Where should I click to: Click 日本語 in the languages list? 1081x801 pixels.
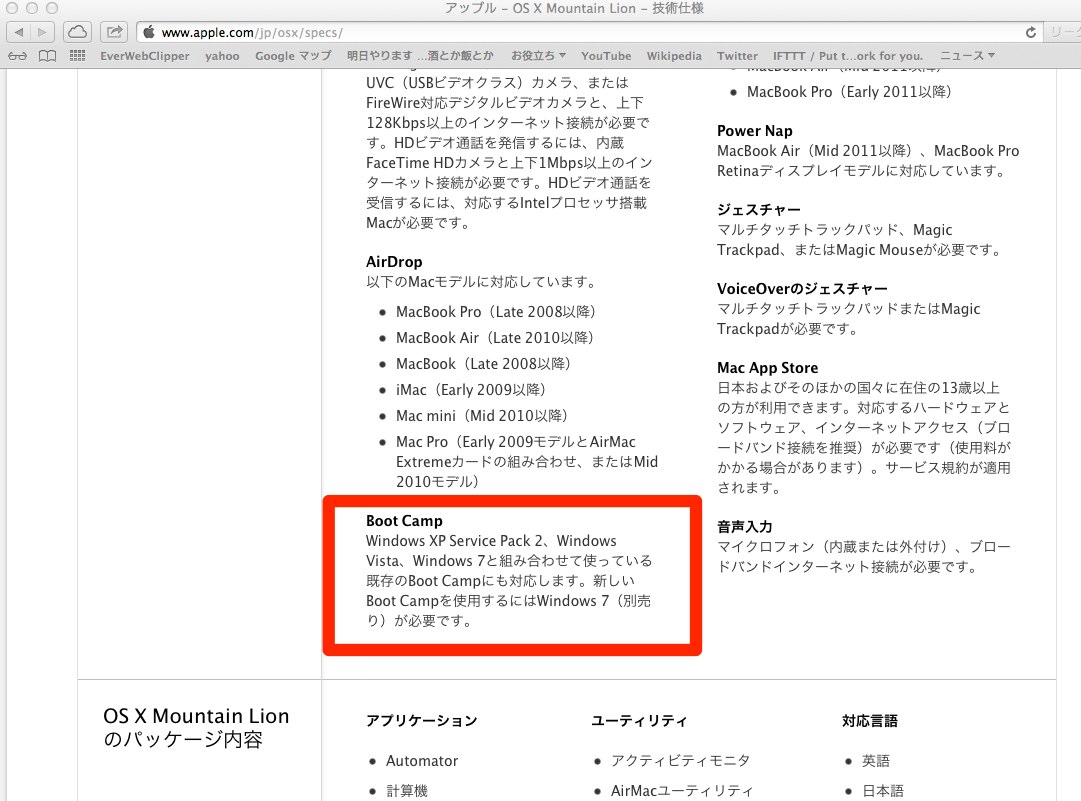(882, 791)
